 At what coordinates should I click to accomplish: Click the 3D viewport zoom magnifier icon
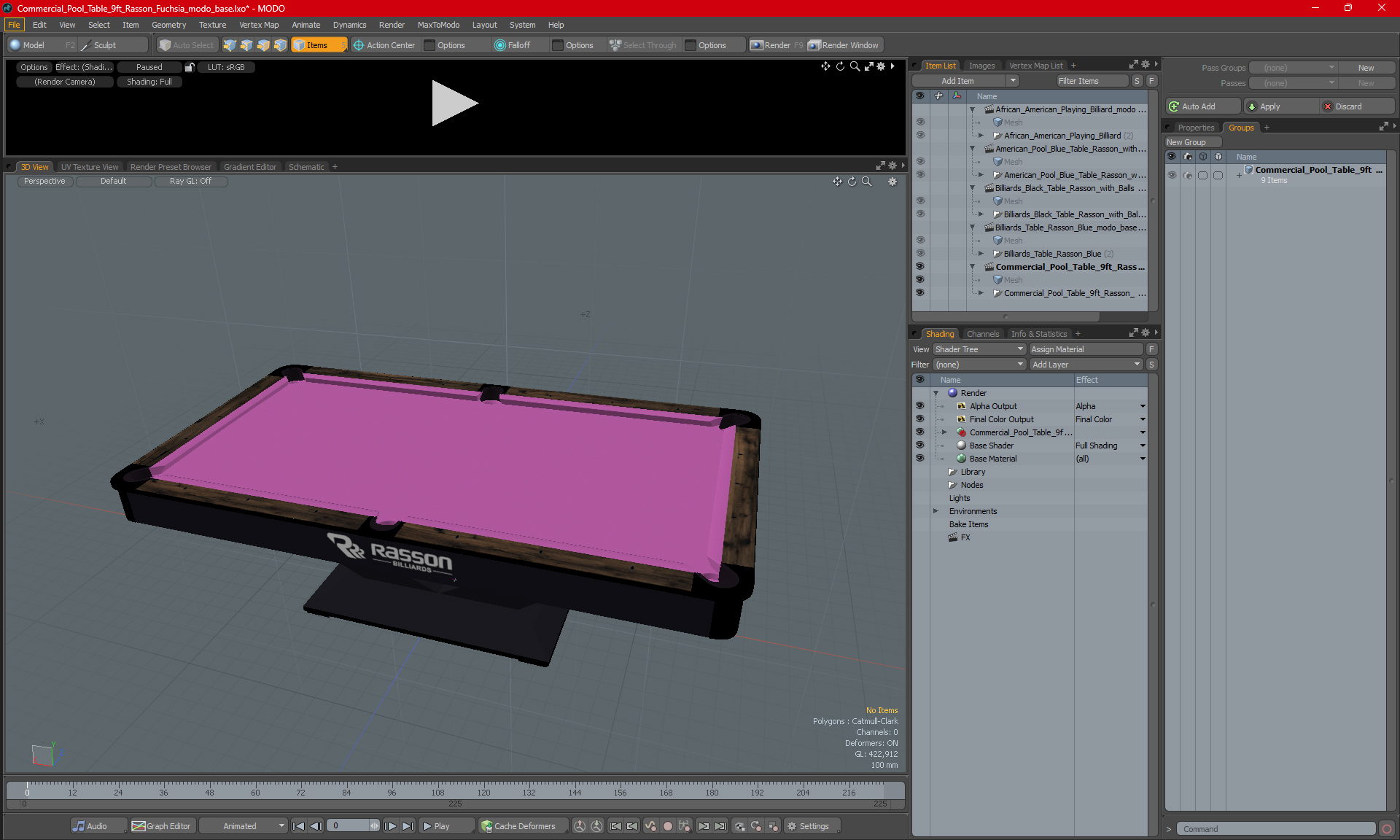click(x=867, y=182)
